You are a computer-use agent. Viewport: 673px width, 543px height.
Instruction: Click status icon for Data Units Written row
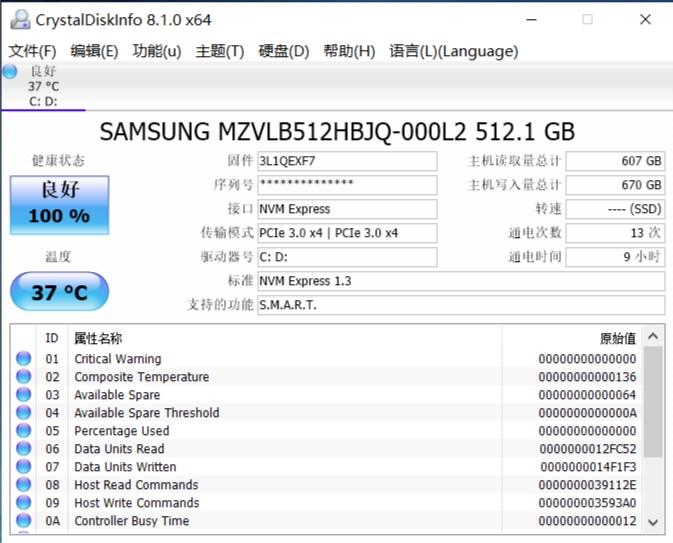pos(24,467)
